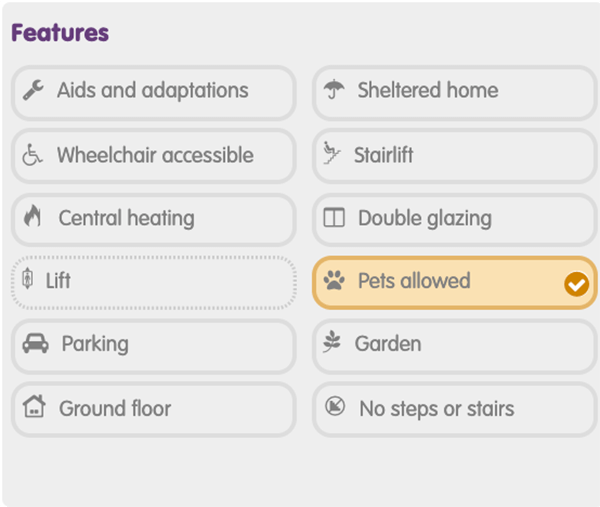Enable the Wheelchair accessible option
The image size is (600, 507).
point(154,156)
